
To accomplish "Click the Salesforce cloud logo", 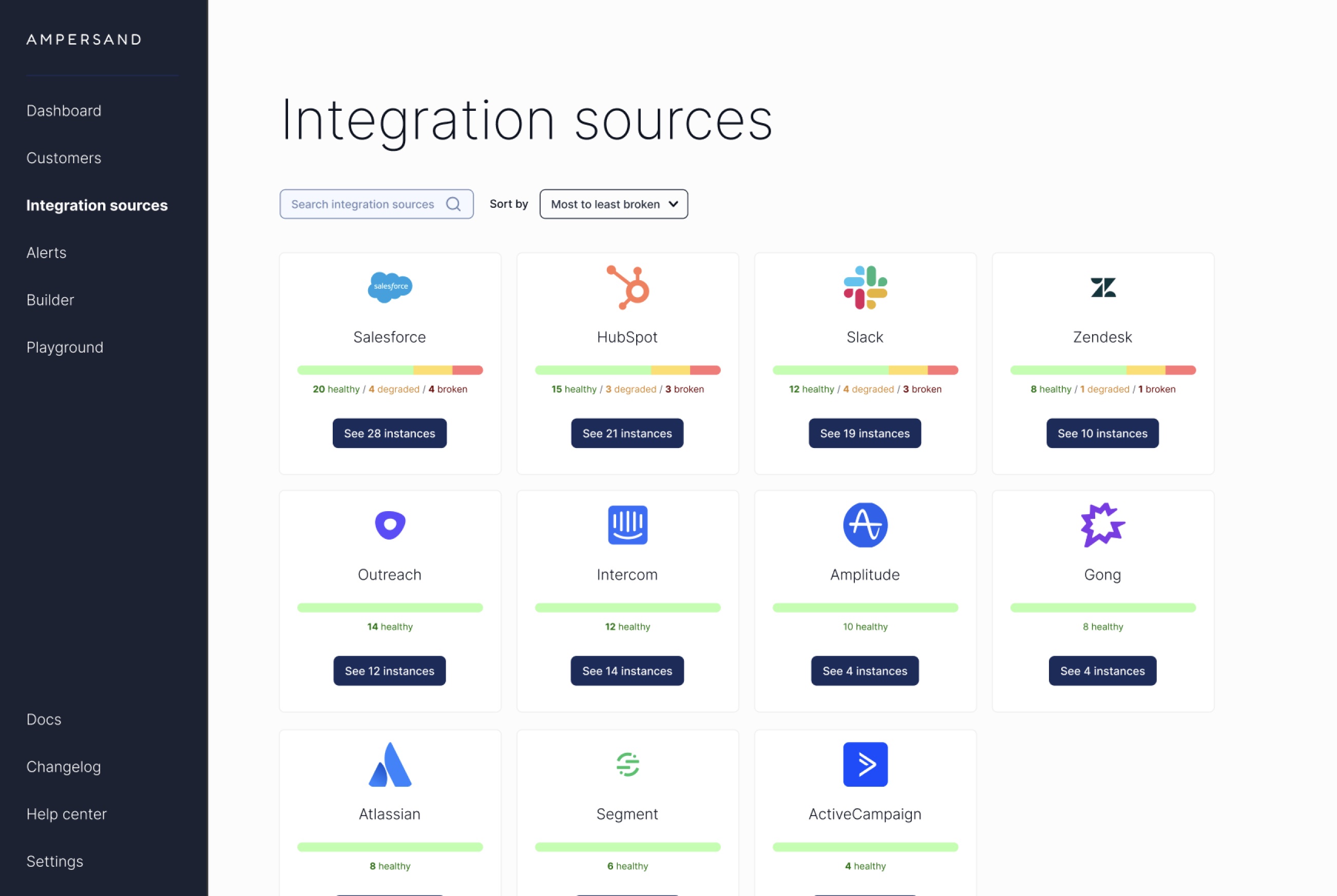I will (x=390, y=287).
